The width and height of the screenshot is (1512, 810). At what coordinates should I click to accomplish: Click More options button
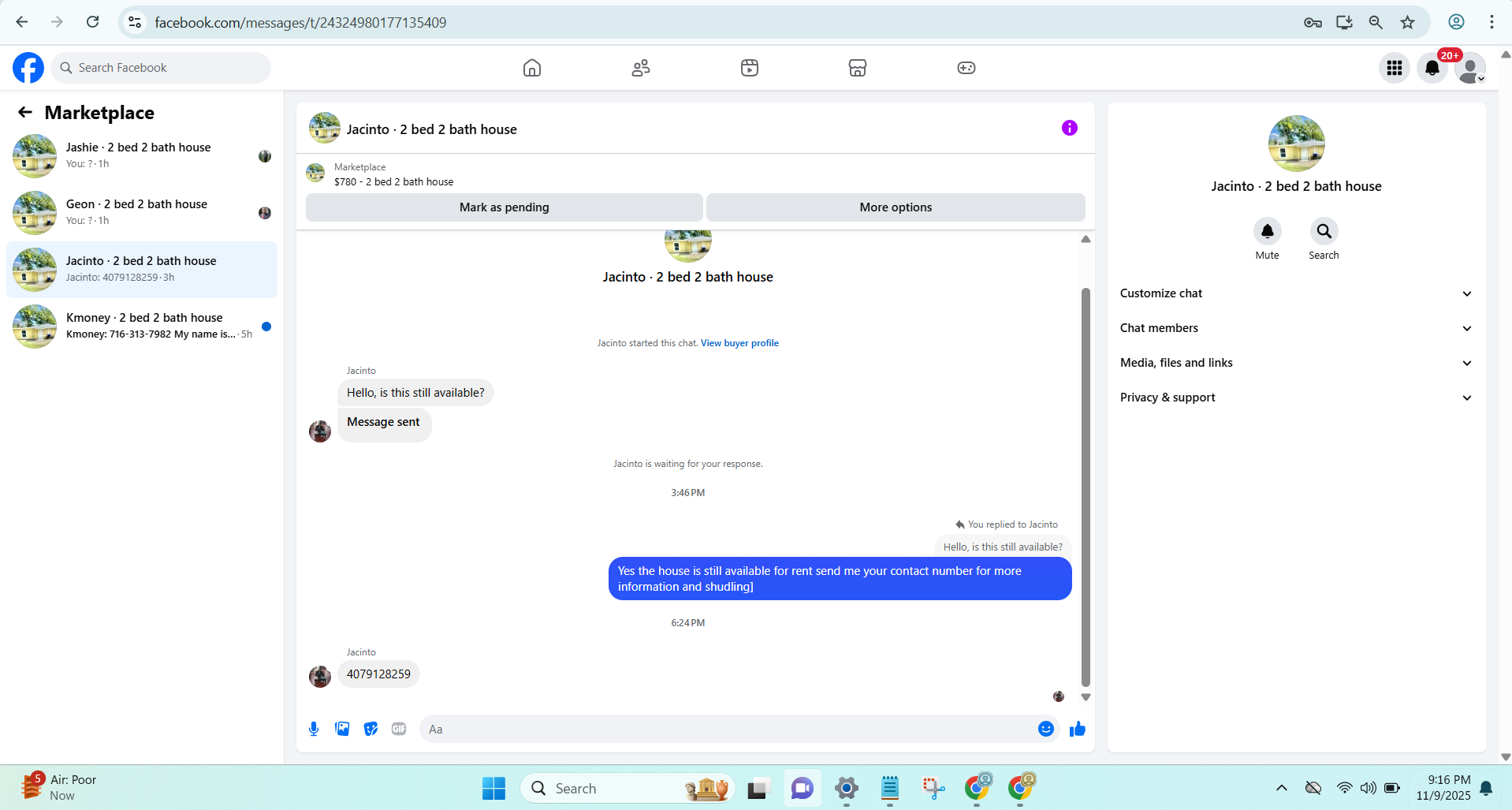pos(896,207)
